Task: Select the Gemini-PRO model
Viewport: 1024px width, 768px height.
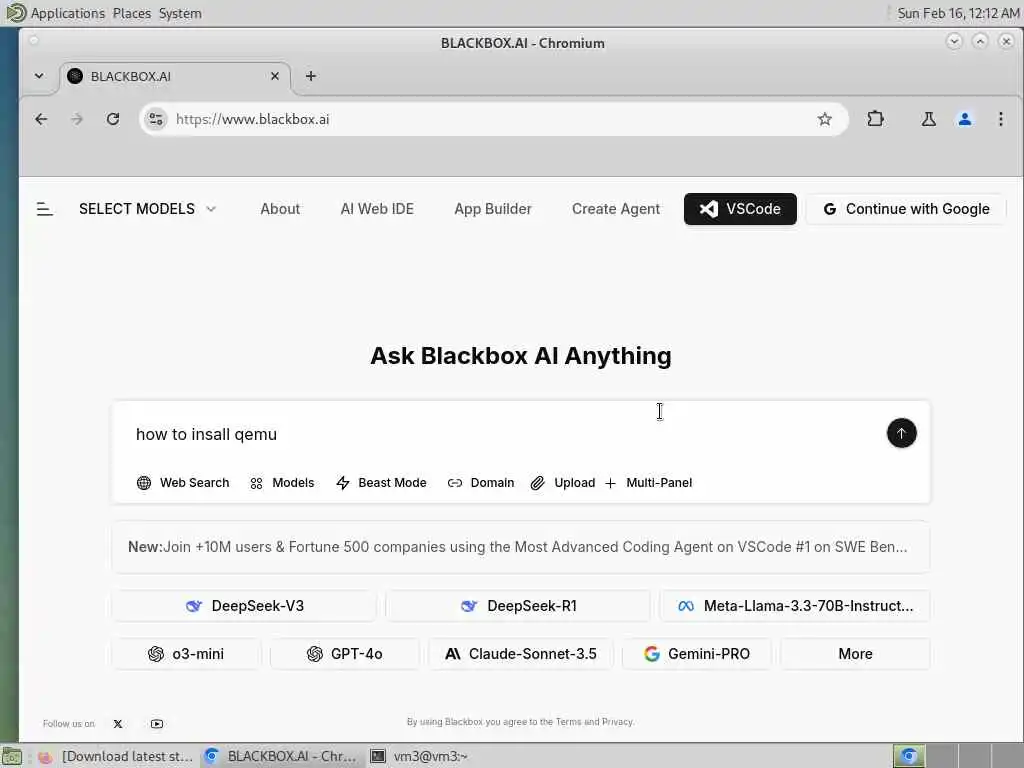Action: point(697,654)
